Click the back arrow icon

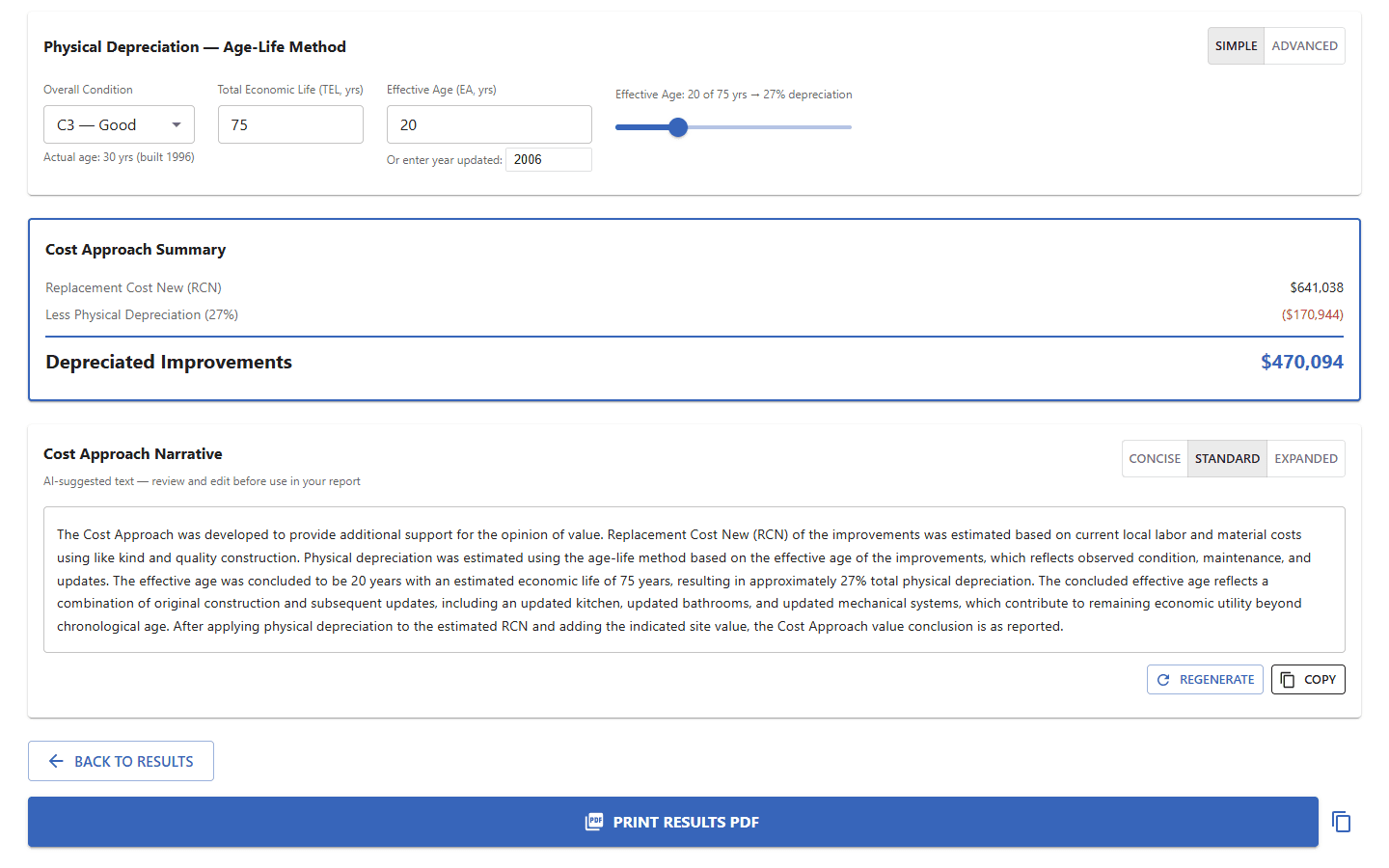pos(56,761)
